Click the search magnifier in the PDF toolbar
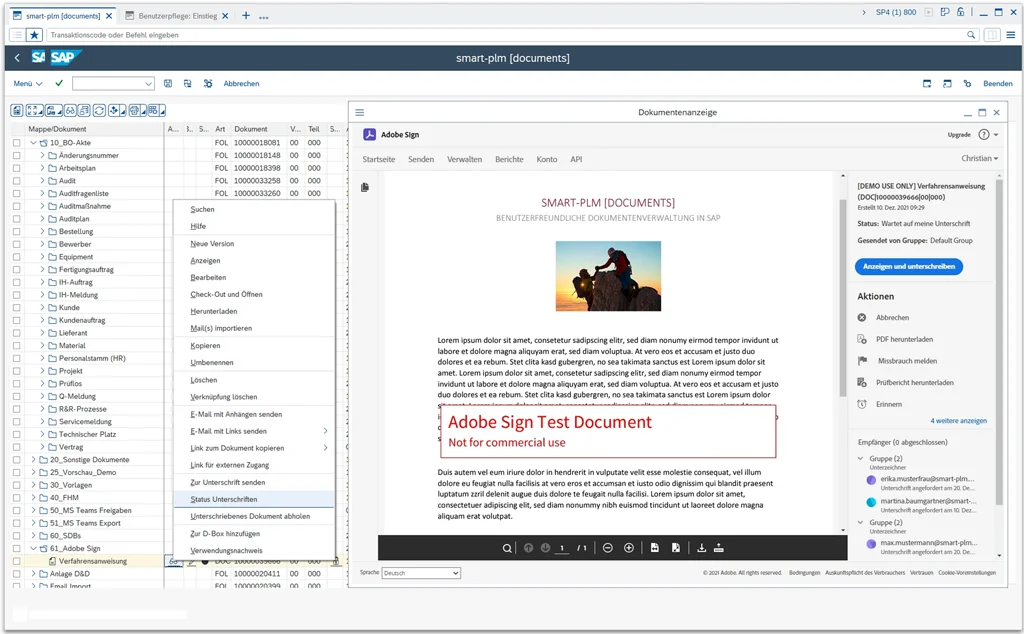1024x634 pixels. [507, 548]
